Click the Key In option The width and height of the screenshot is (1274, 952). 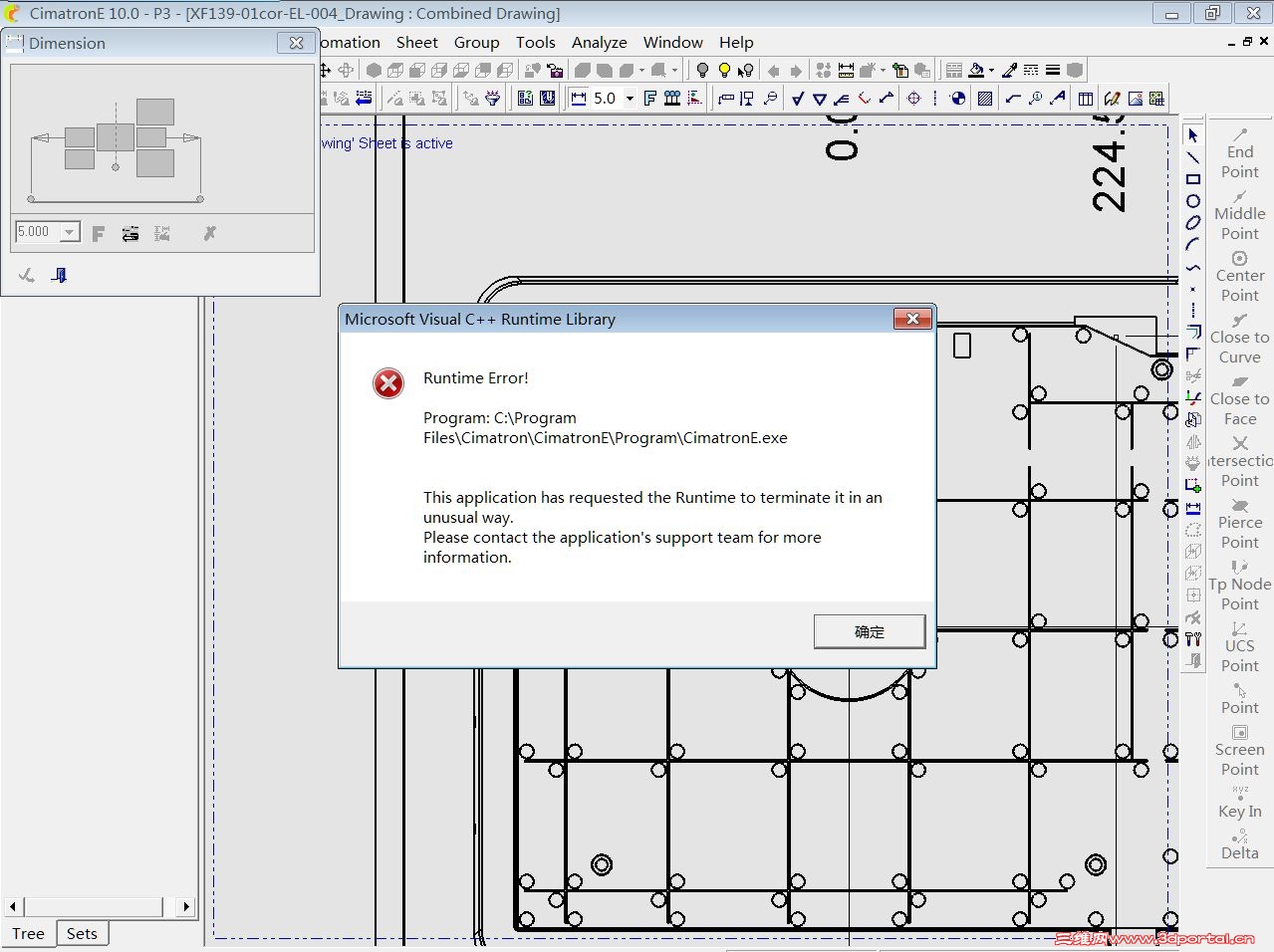point(1240,802)
